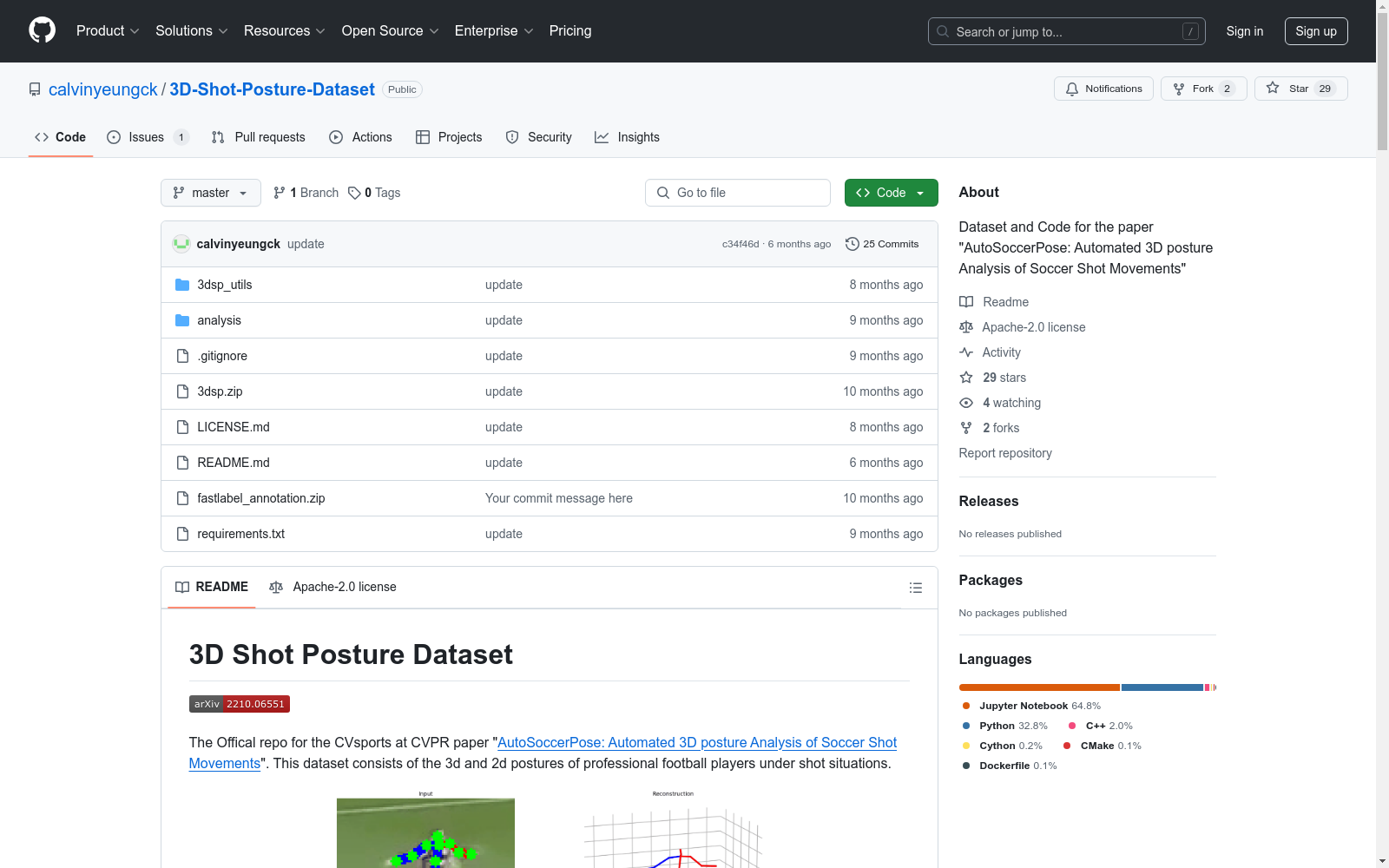The height and width of the screenshot is (868, 1389).
Task: Open the calvinyeungck owner link in title
Action: point(103,89)
